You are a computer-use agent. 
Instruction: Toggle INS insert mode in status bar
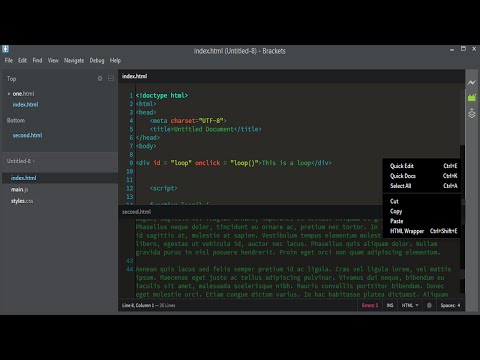coord(390,305)
